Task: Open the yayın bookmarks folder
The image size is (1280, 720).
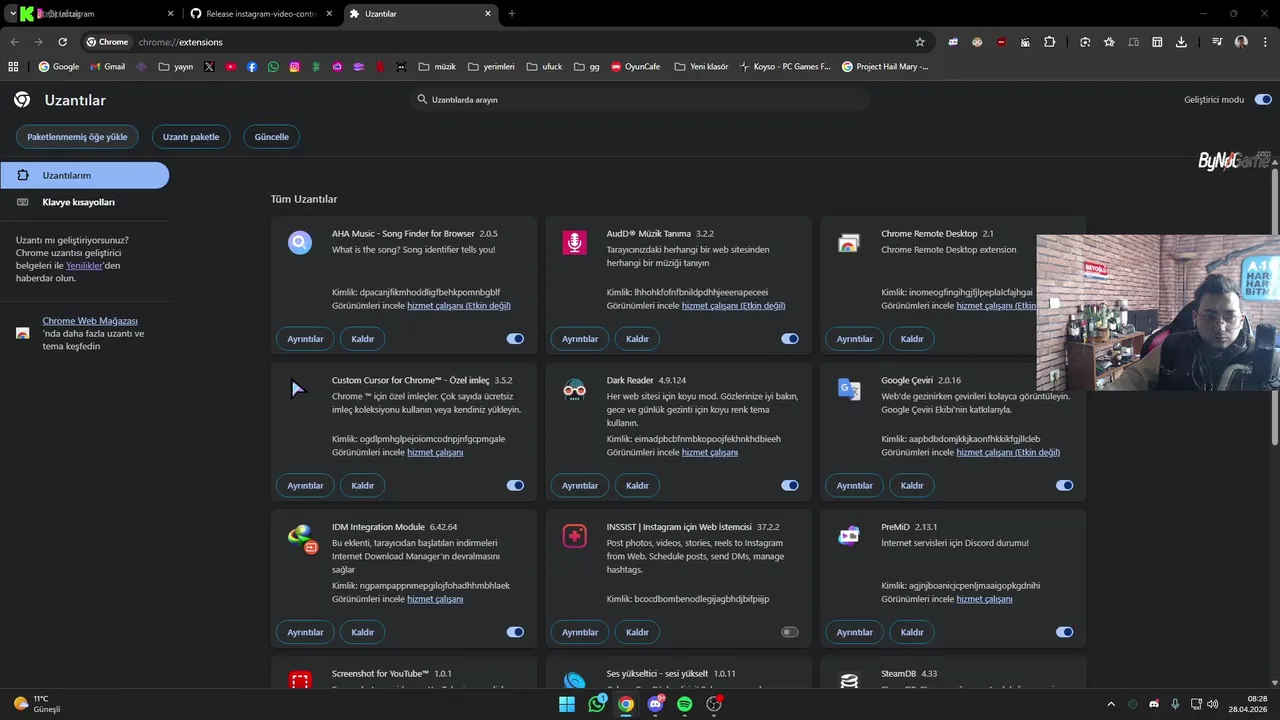Action: coord(176,67)
